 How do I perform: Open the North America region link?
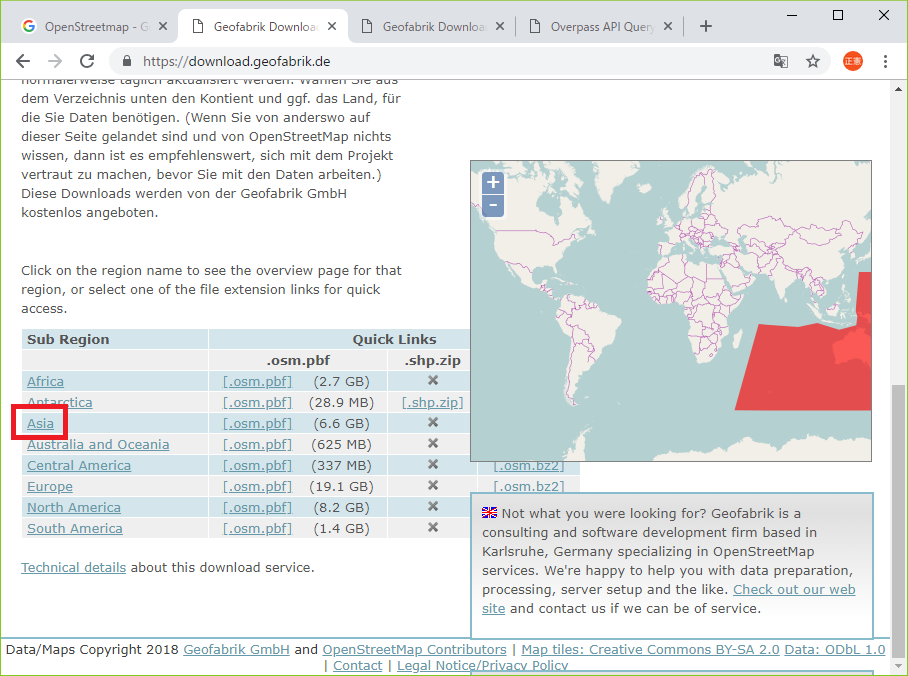[x=74, y=507]
